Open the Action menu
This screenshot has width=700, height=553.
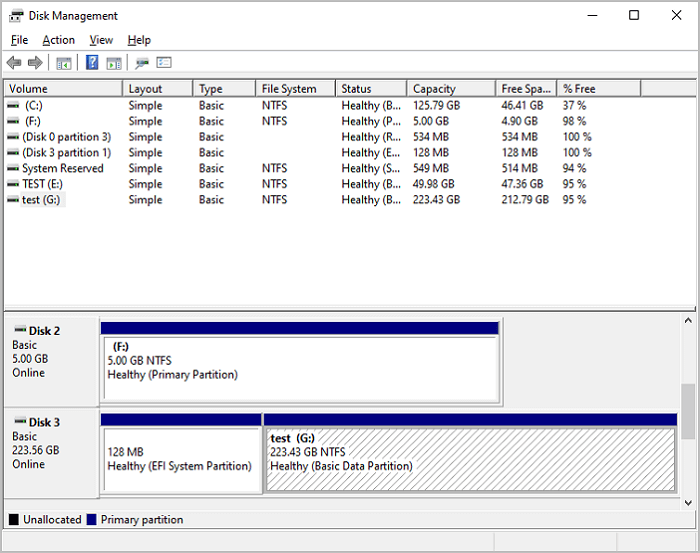click(58, 40)
